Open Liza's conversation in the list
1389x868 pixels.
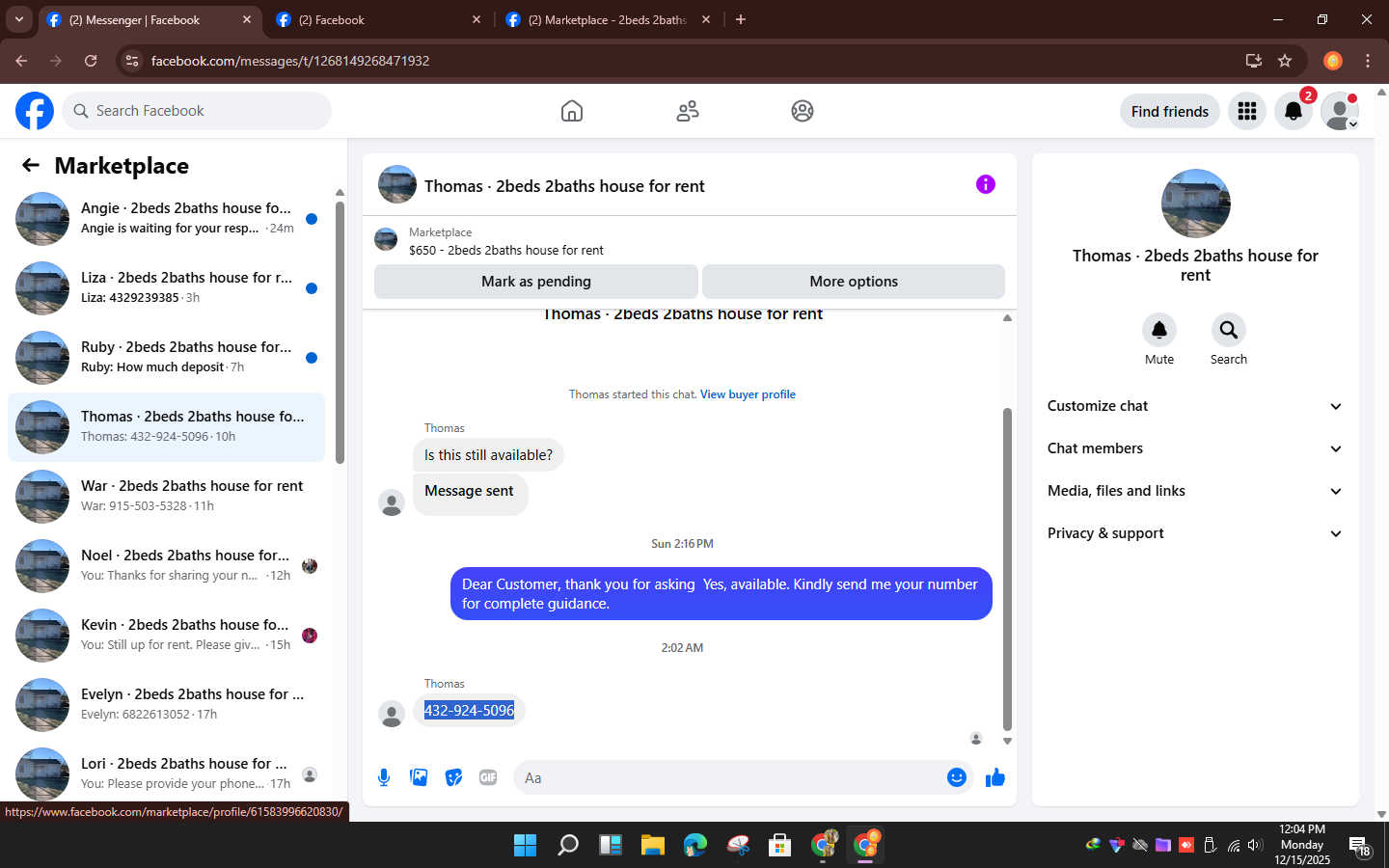(166, 288)
